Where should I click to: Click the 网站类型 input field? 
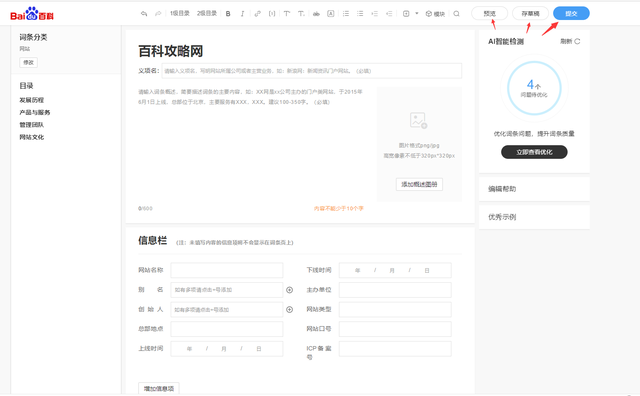395,309
